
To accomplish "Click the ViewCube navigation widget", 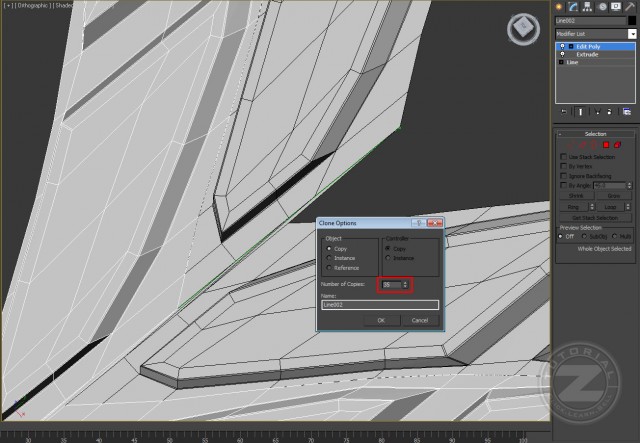I will pos(522,29).
